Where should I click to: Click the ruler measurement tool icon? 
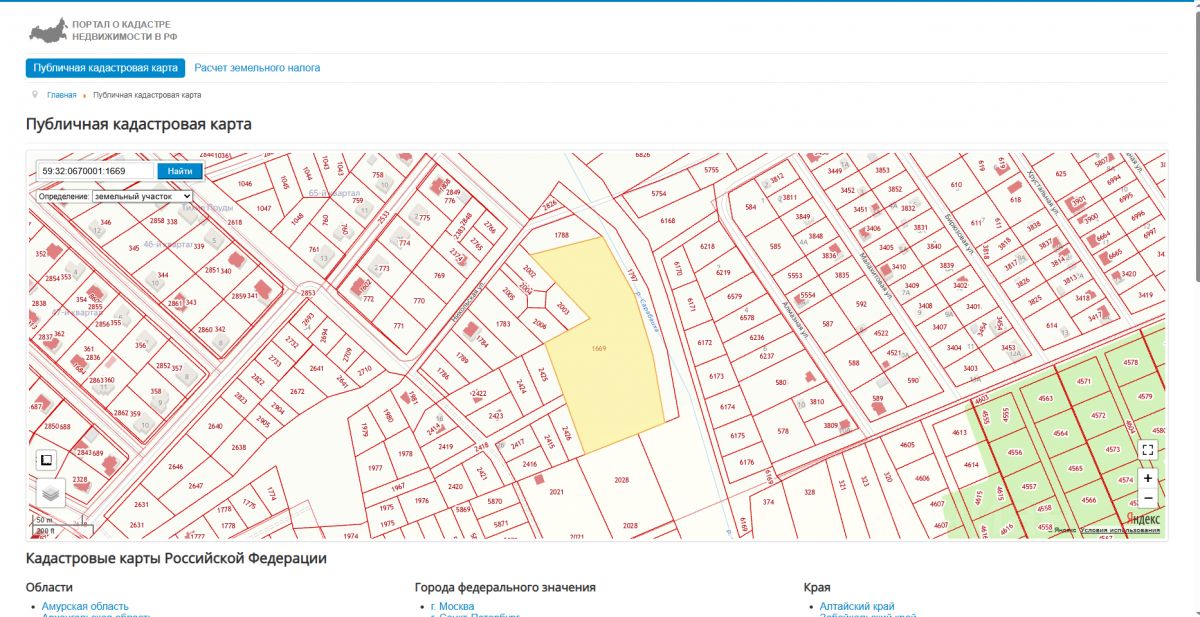point(46,460)
